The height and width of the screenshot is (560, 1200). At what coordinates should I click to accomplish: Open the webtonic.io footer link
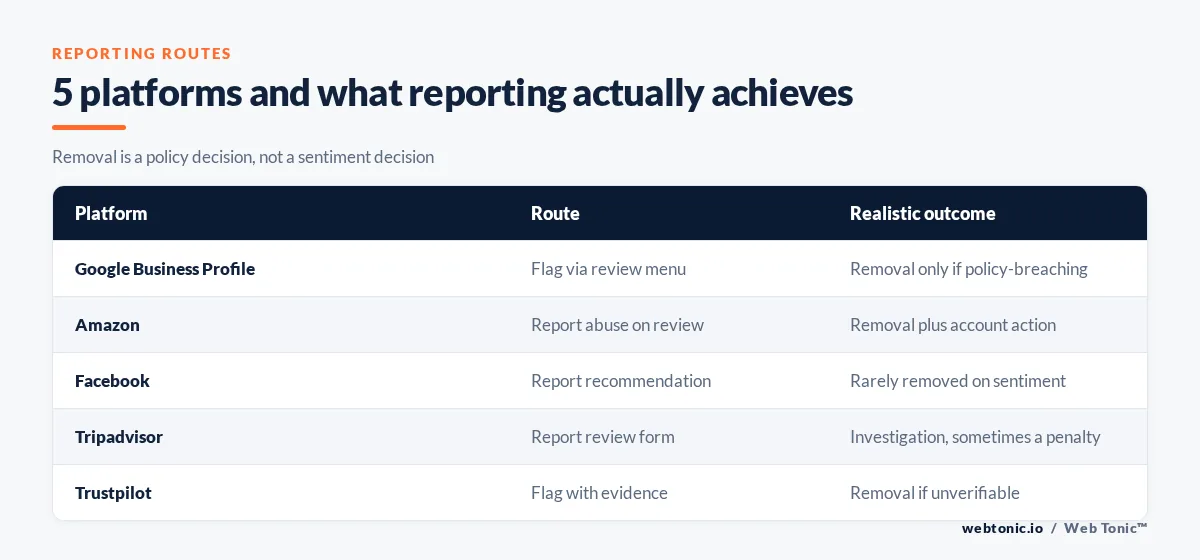coord(1002,528)
